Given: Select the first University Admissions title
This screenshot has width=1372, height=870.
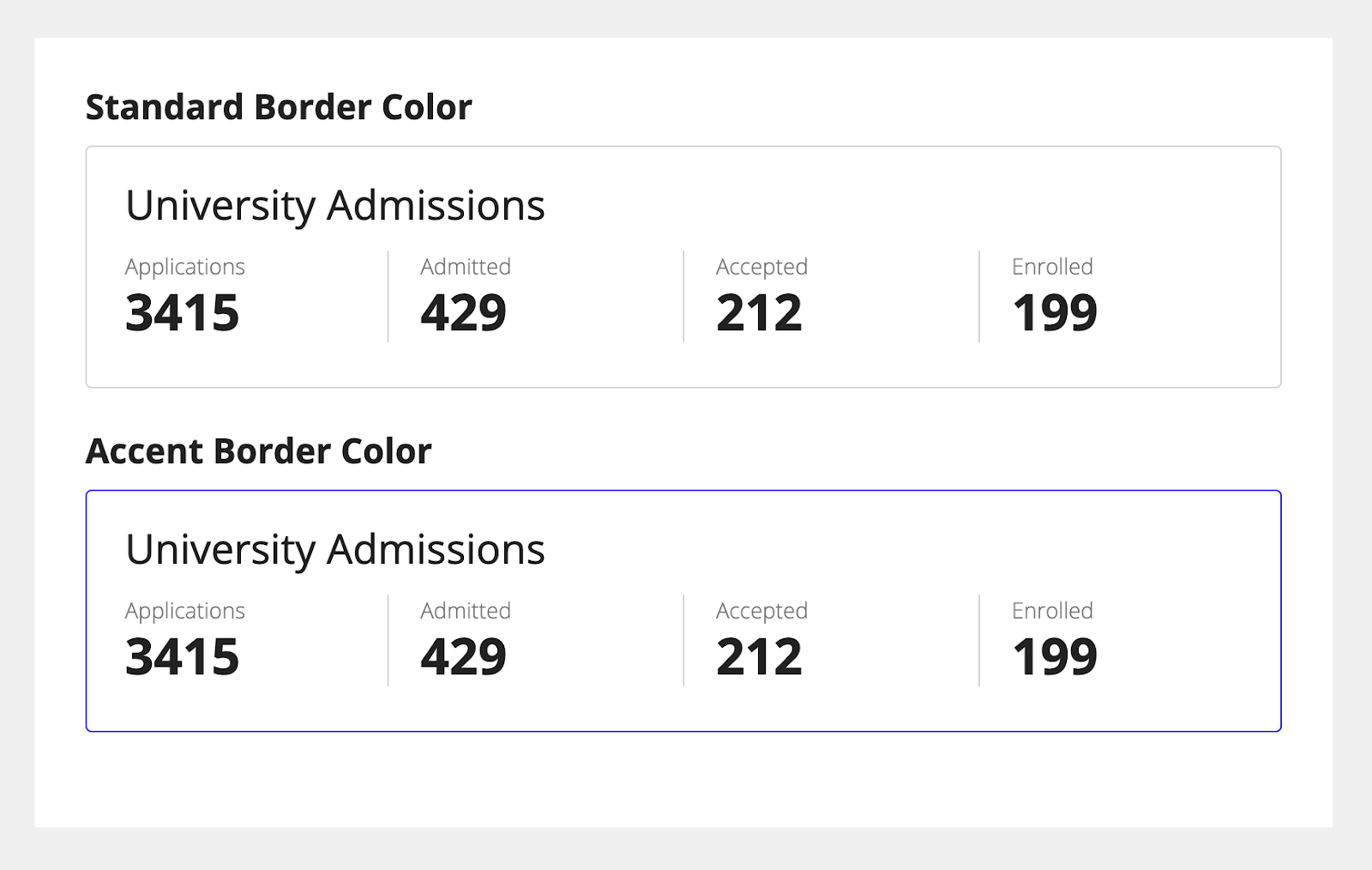Looking at the screenshot, I should pos(335,205).
